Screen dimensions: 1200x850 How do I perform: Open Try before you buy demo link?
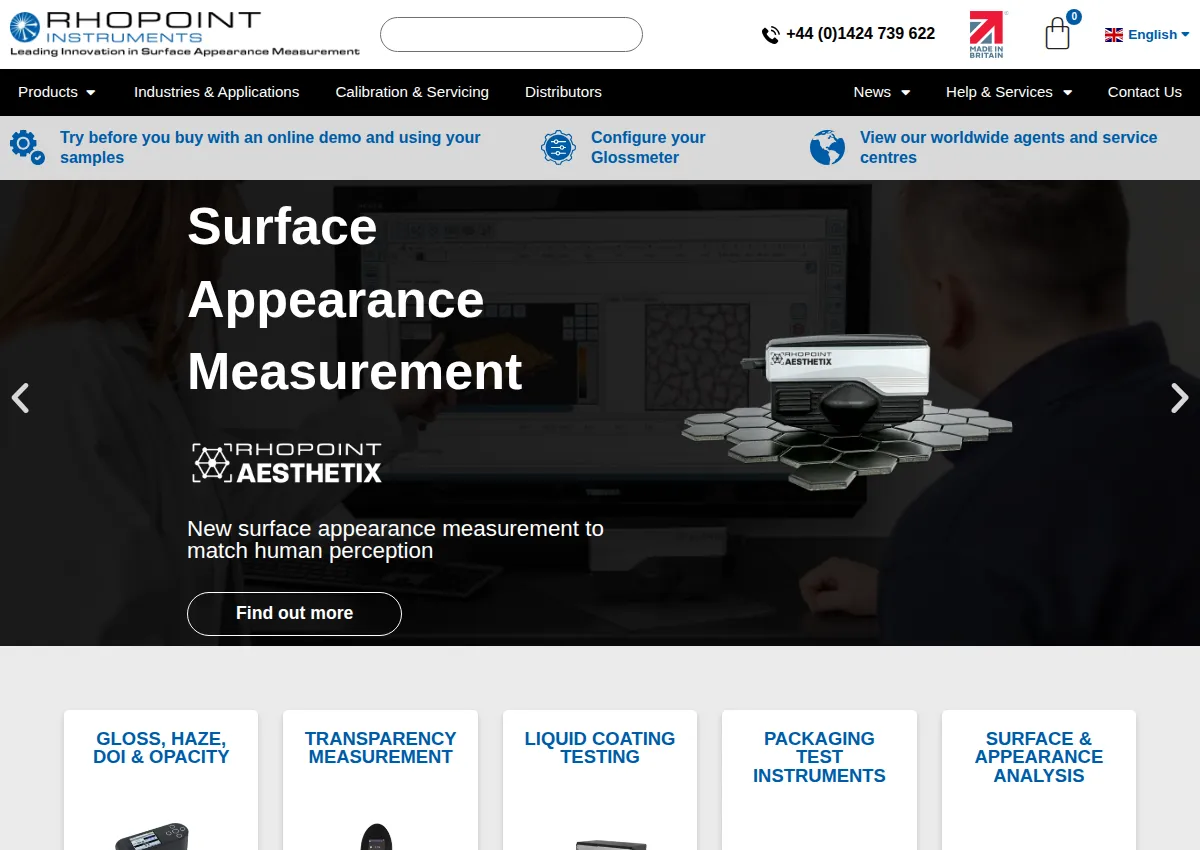[270, 147]
